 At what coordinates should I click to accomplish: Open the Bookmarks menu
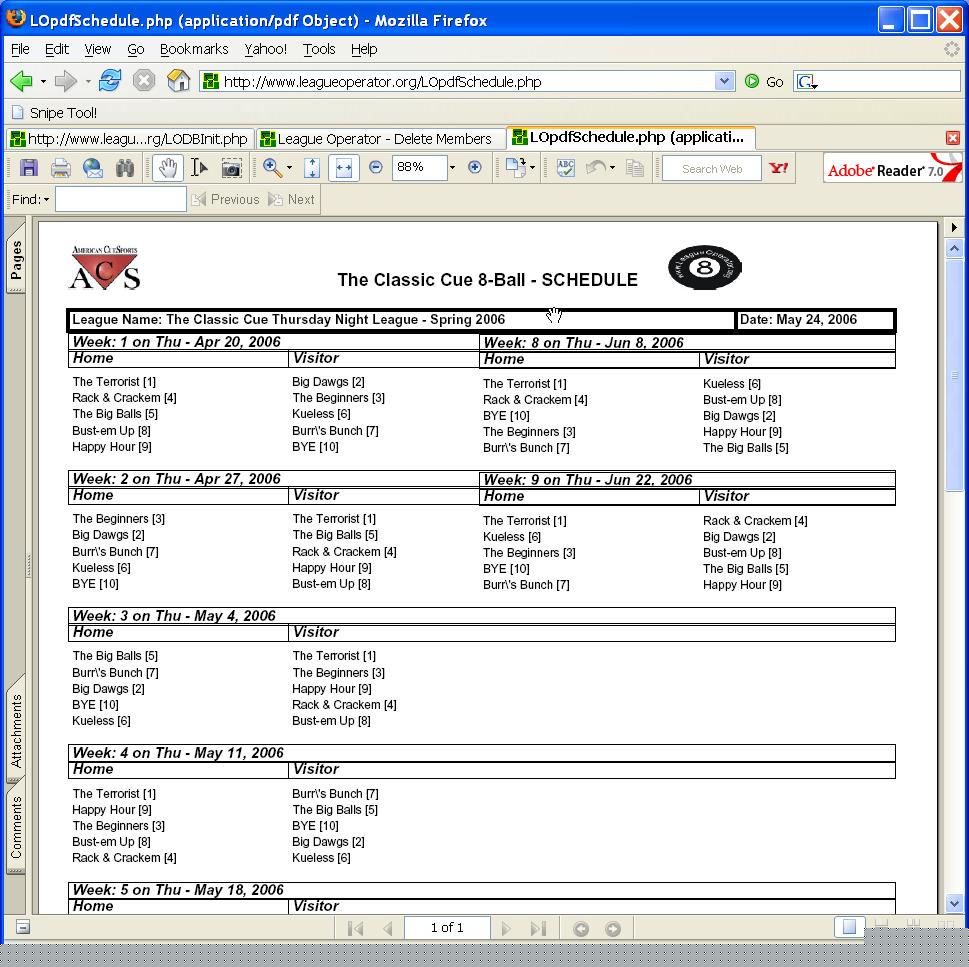pos(194,49)
